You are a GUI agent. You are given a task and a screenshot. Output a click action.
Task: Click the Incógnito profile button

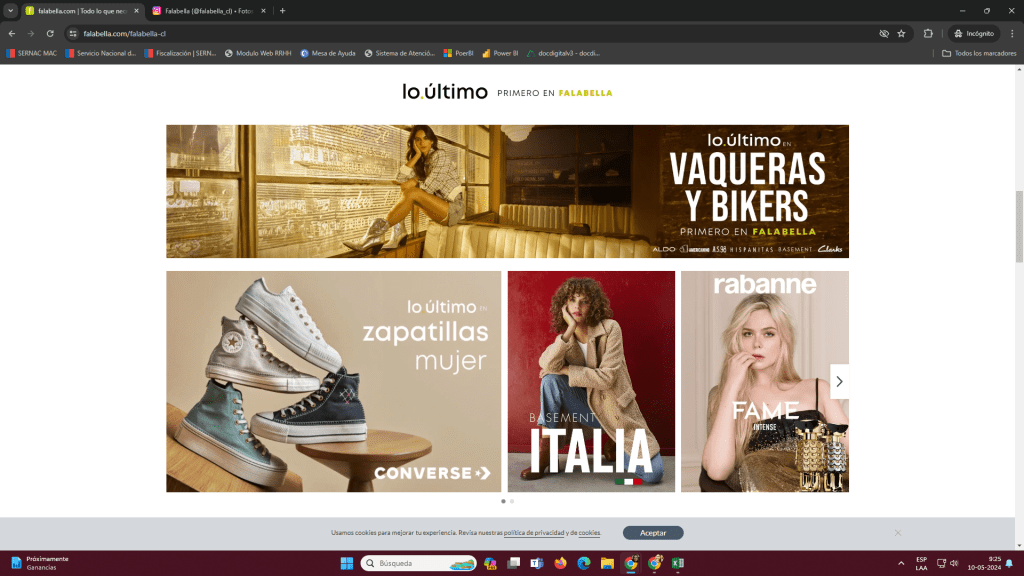(974, 33)
